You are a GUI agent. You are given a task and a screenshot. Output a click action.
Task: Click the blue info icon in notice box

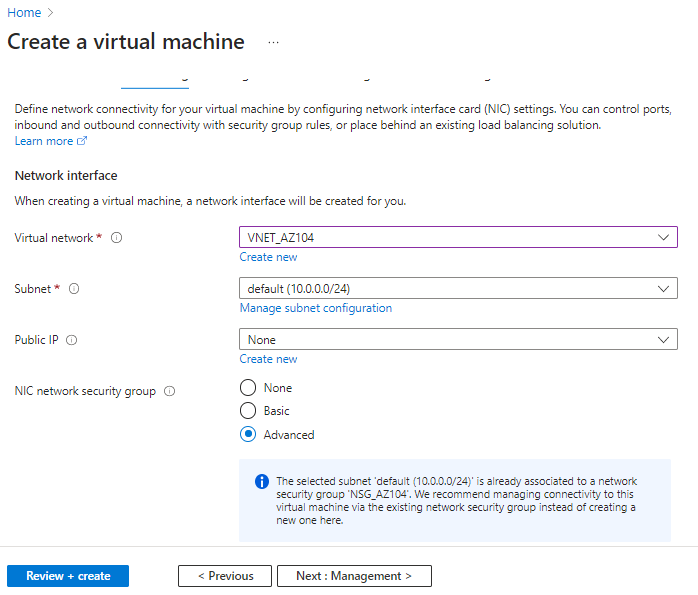point(262,482)
